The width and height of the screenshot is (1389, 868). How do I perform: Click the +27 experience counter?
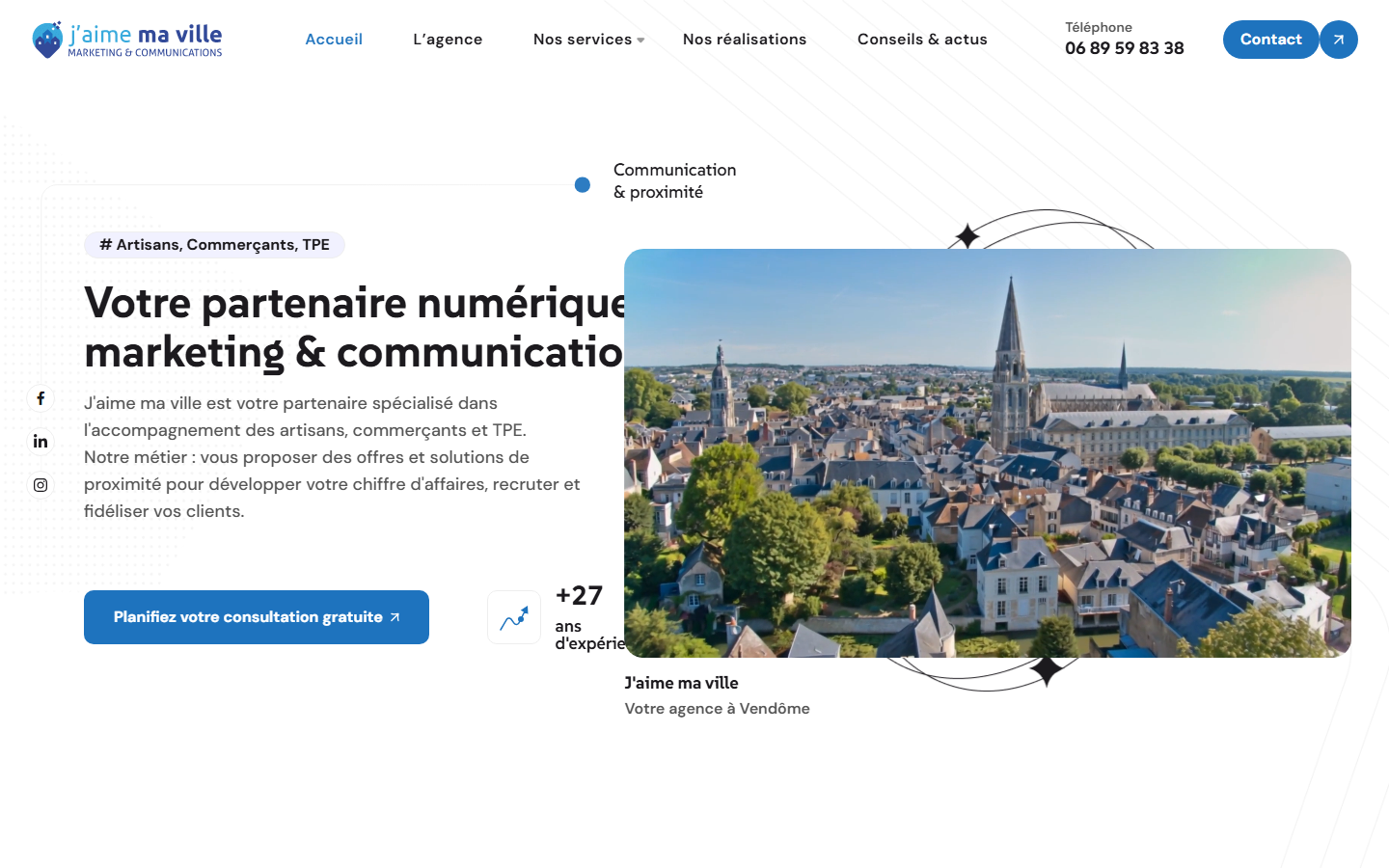point(579,596)
